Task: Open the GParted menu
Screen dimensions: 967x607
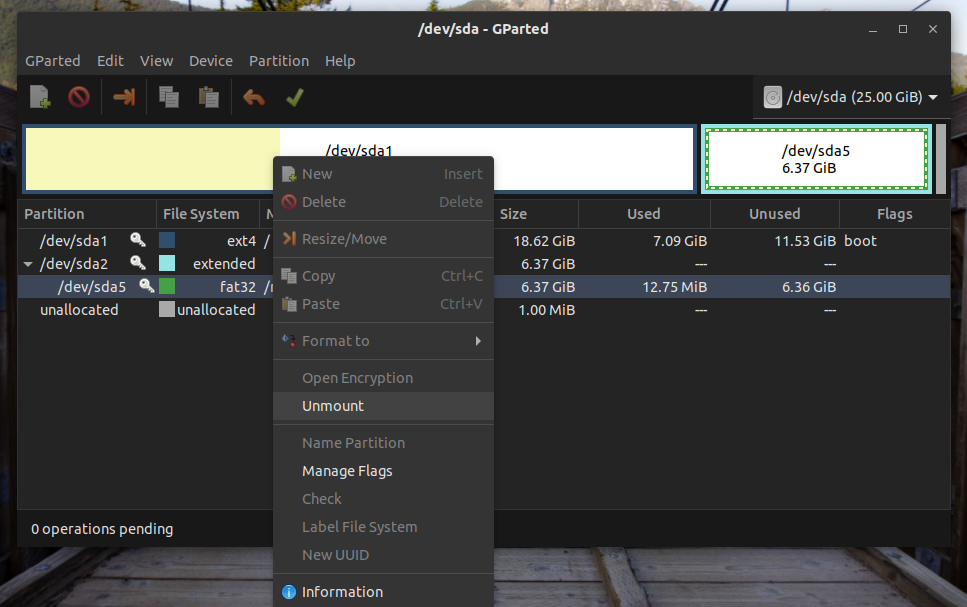Action: click(52, 61)
